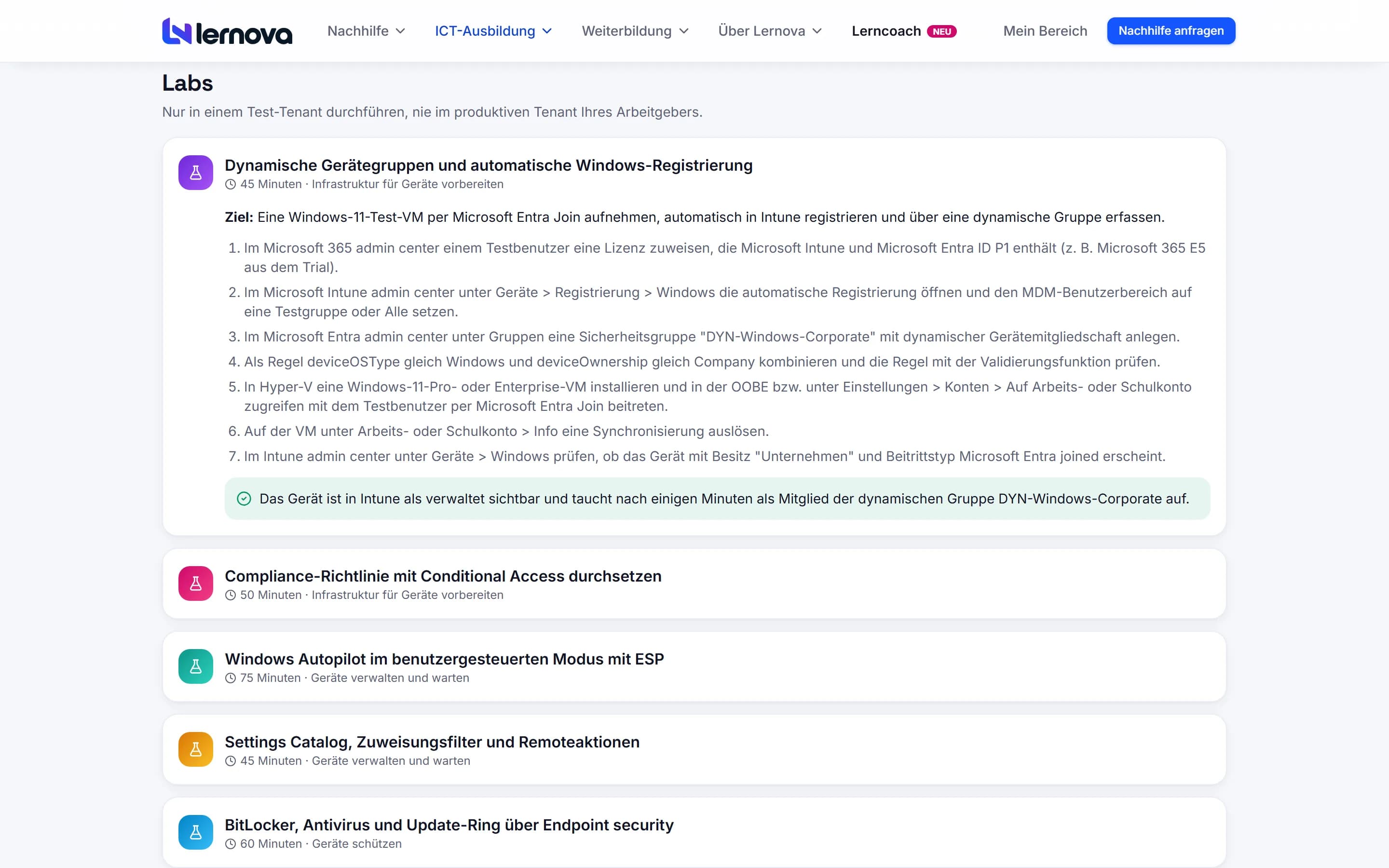The width and height of the screenshot is (1389, 868).
Task: Click the clock icon beside 60 Minuten
Action: tap(231, 844)
